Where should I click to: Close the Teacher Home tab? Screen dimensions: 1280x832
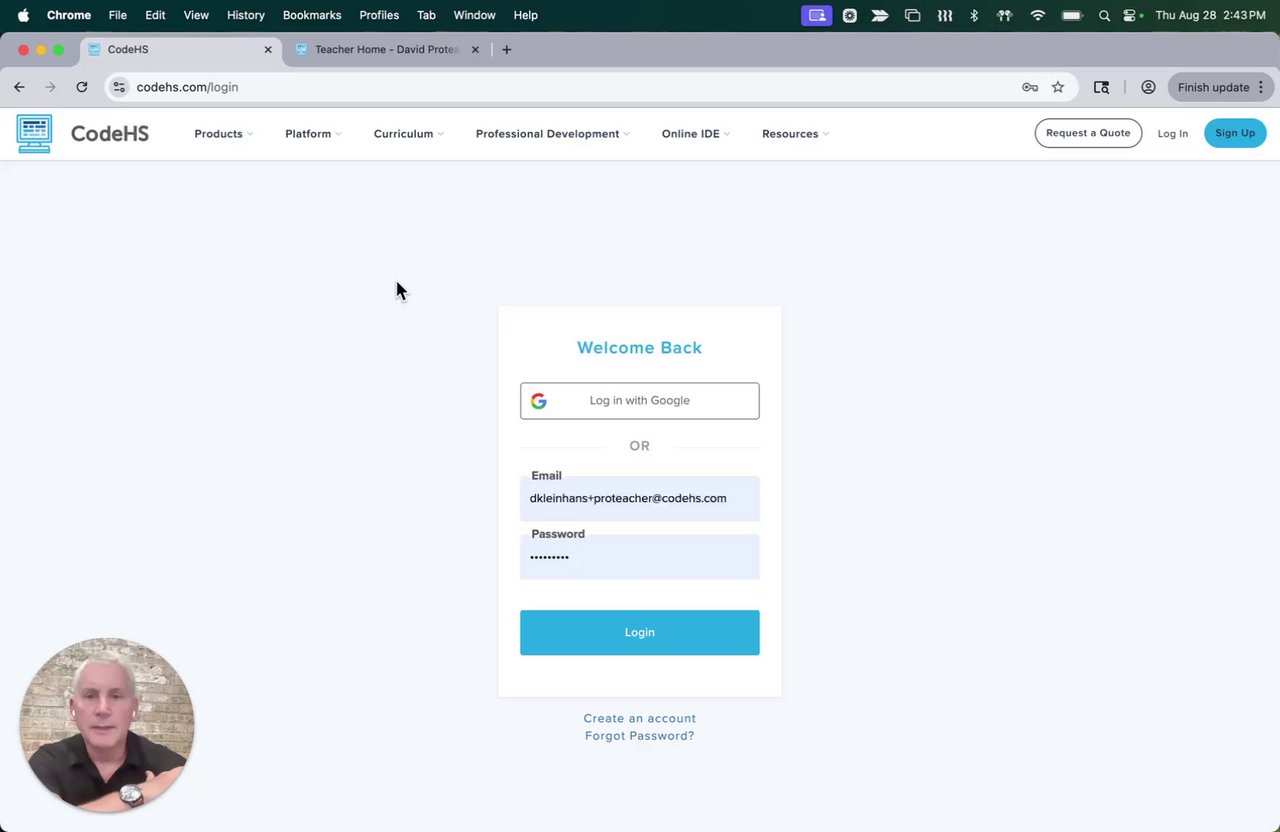[475, 49]
